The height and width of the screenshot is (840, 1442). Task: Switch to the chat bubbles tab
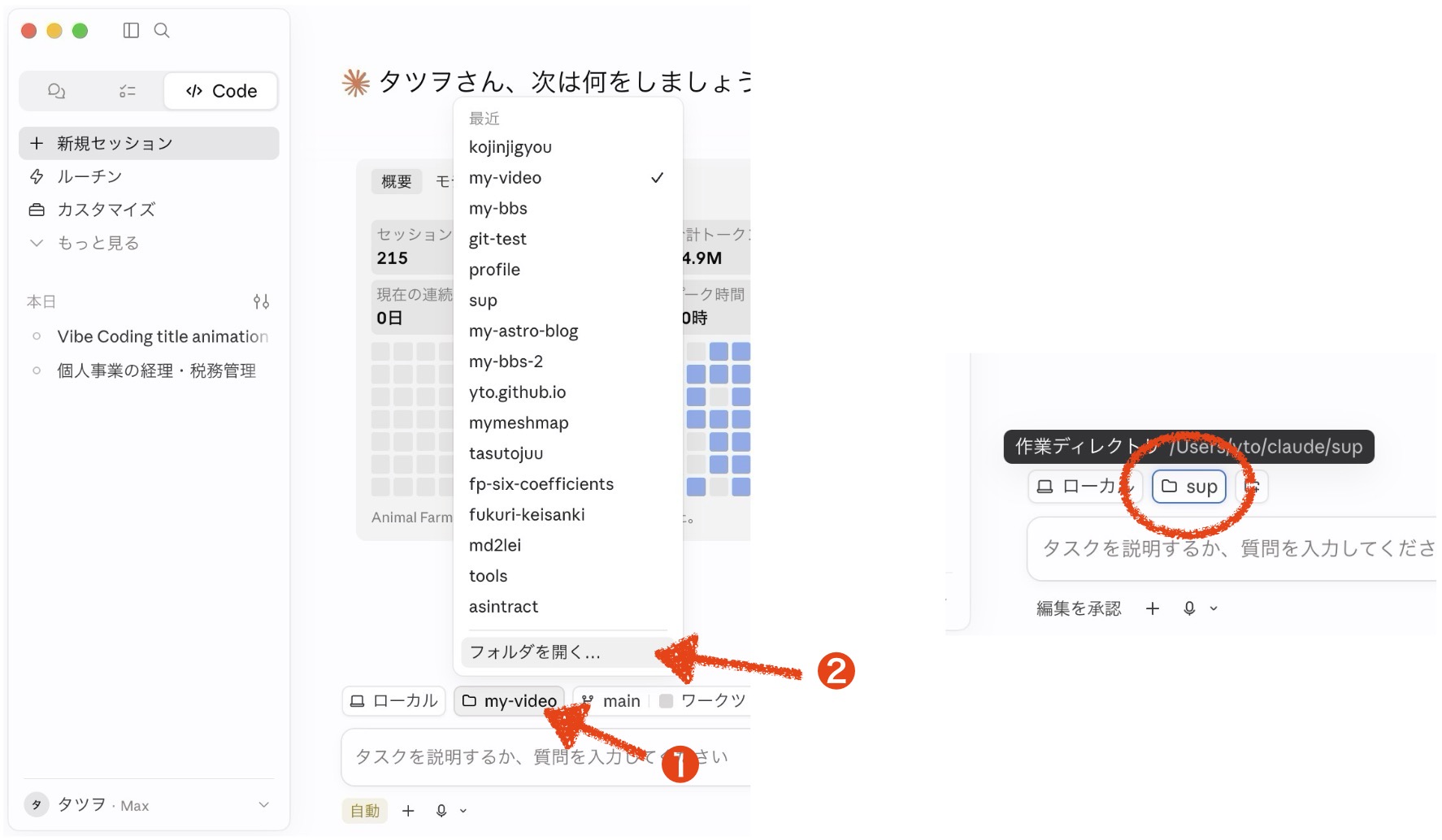(56, 91)
